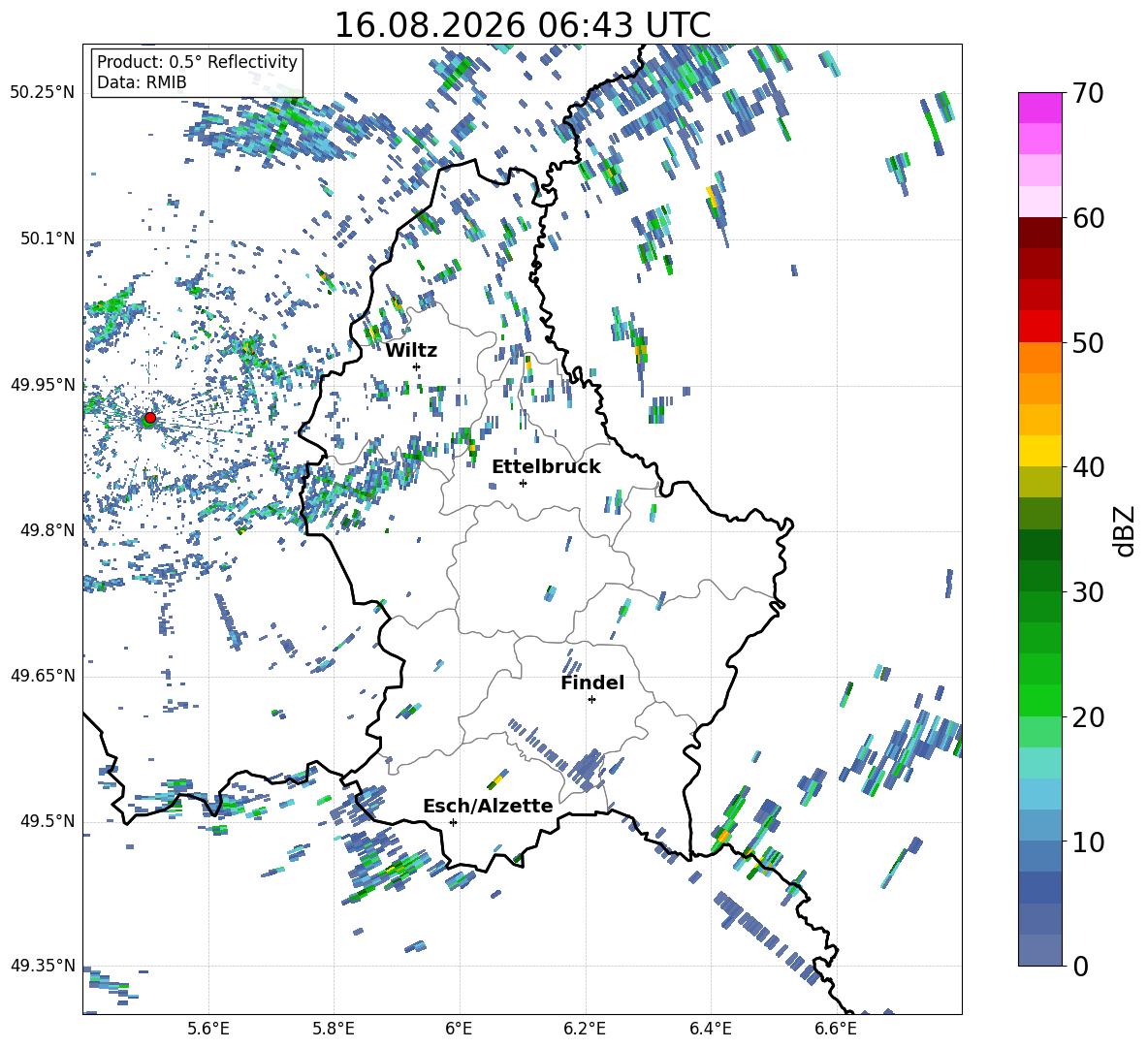Click the 49.95°N latitude tick label

pos(43,385)
